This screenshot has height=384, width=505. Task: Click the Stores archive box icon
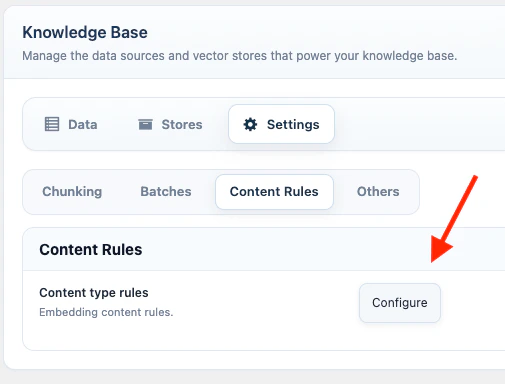click(x=145, y=124)
